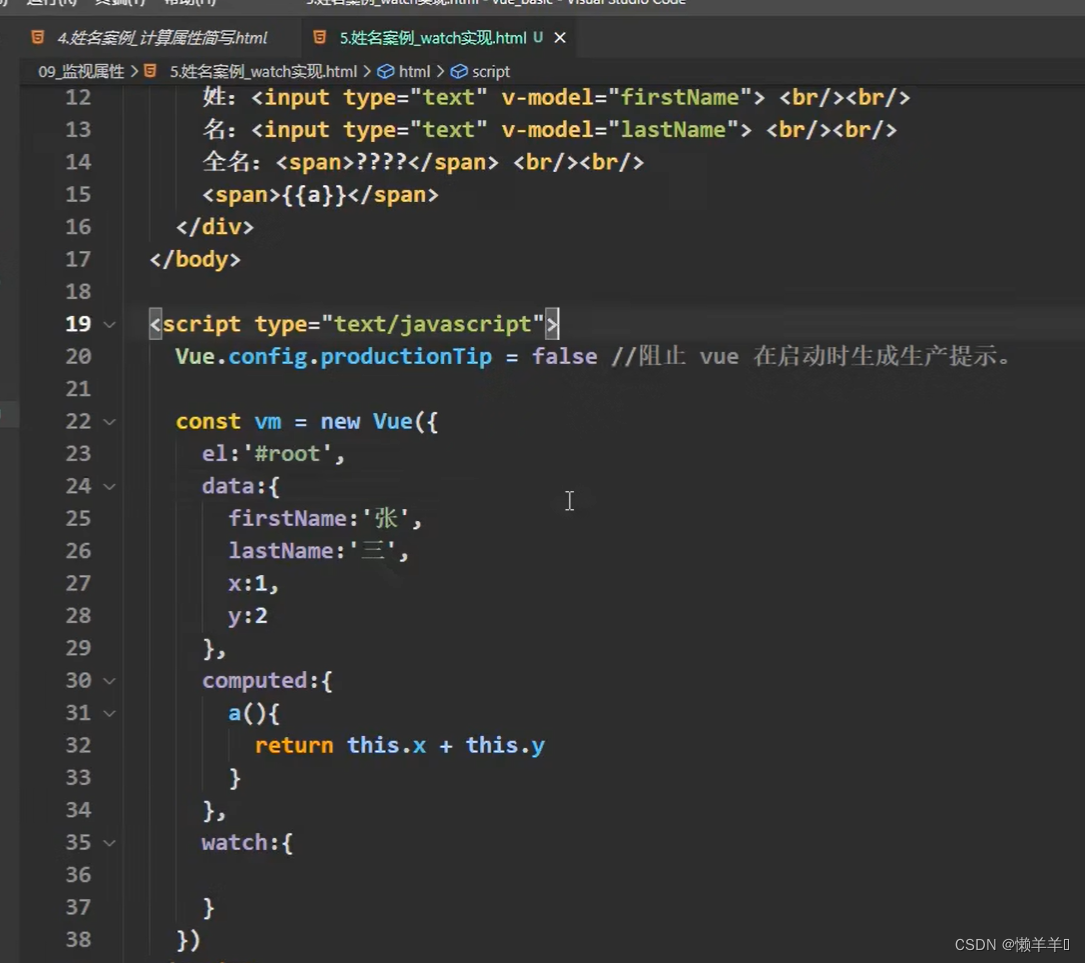Click the html breadcrumb label
This screenshot has width=1085, height=963.
[414, 71]
